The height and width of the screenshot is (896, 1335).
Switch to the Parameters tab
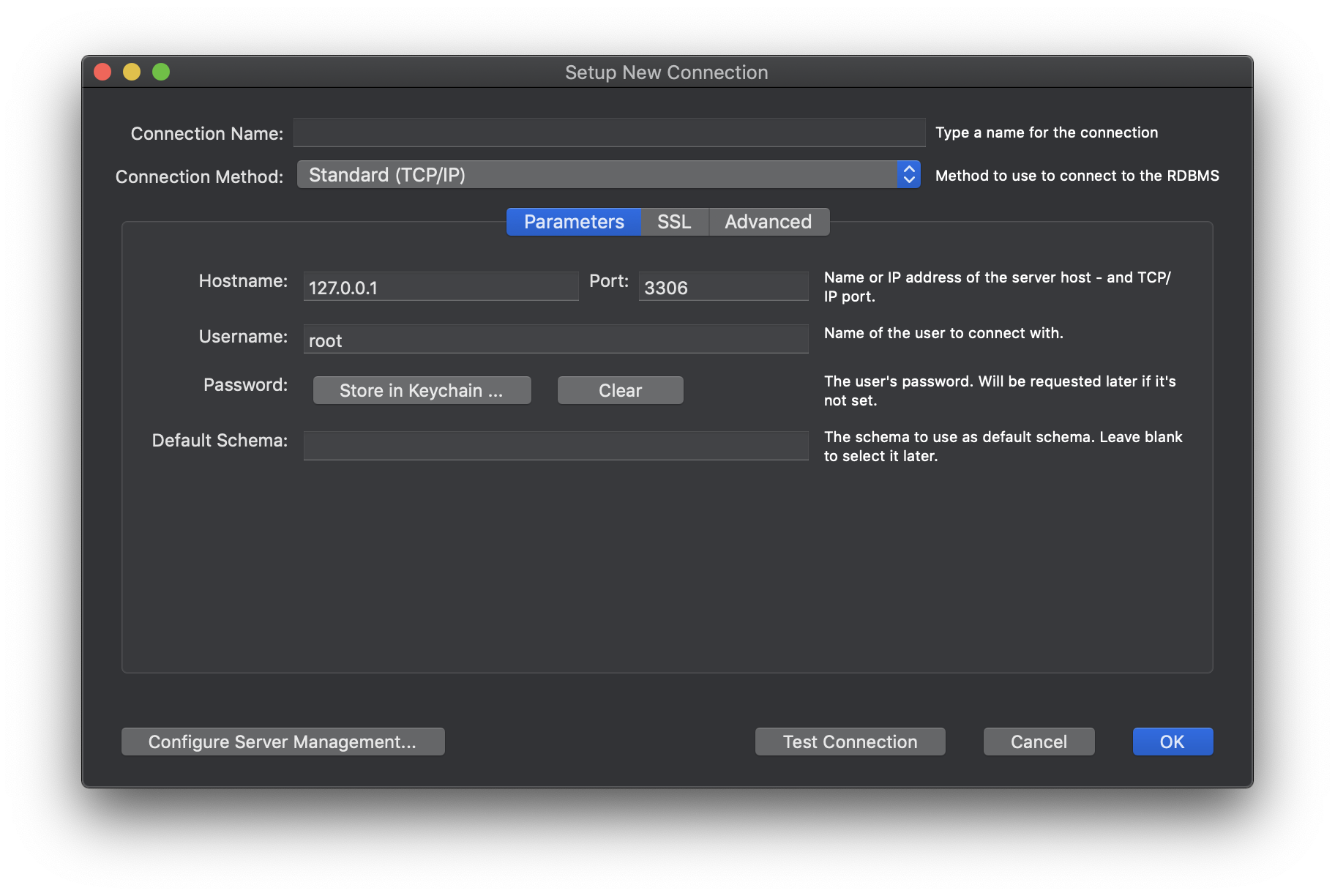click(x=574, y=222)
